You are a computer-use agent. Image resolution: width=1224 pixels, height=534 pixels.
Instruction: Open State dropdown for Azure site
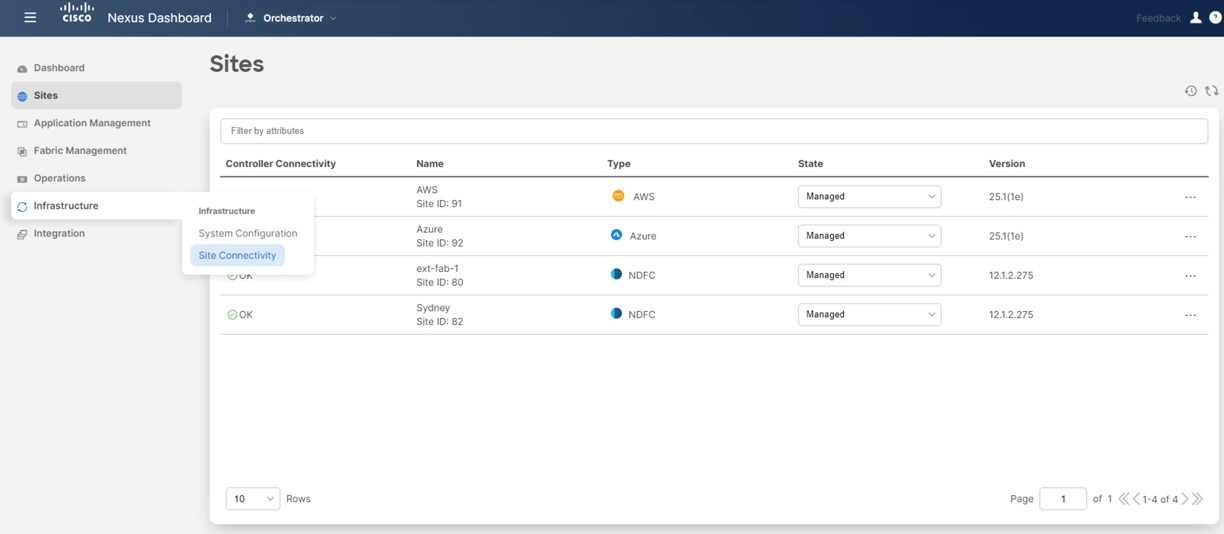click(869, 236)
